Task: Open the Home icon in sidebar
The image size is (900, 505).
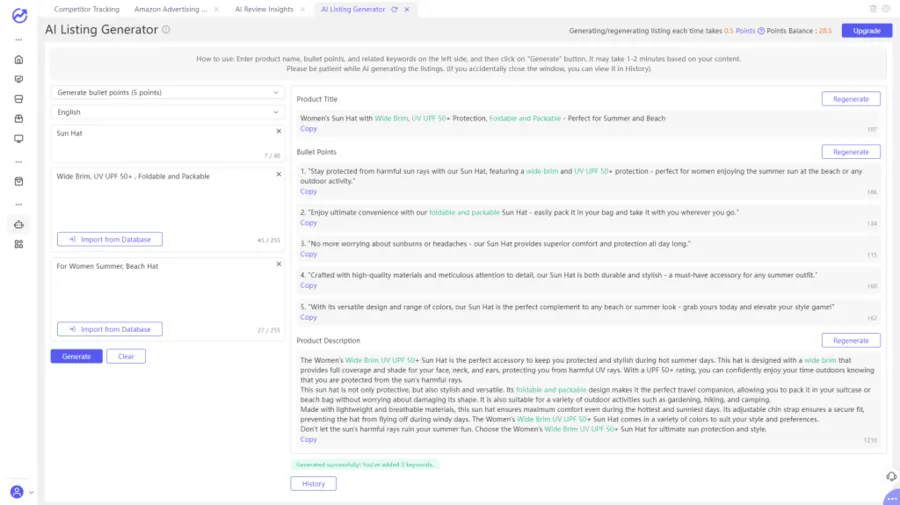Action: (18, 59)
